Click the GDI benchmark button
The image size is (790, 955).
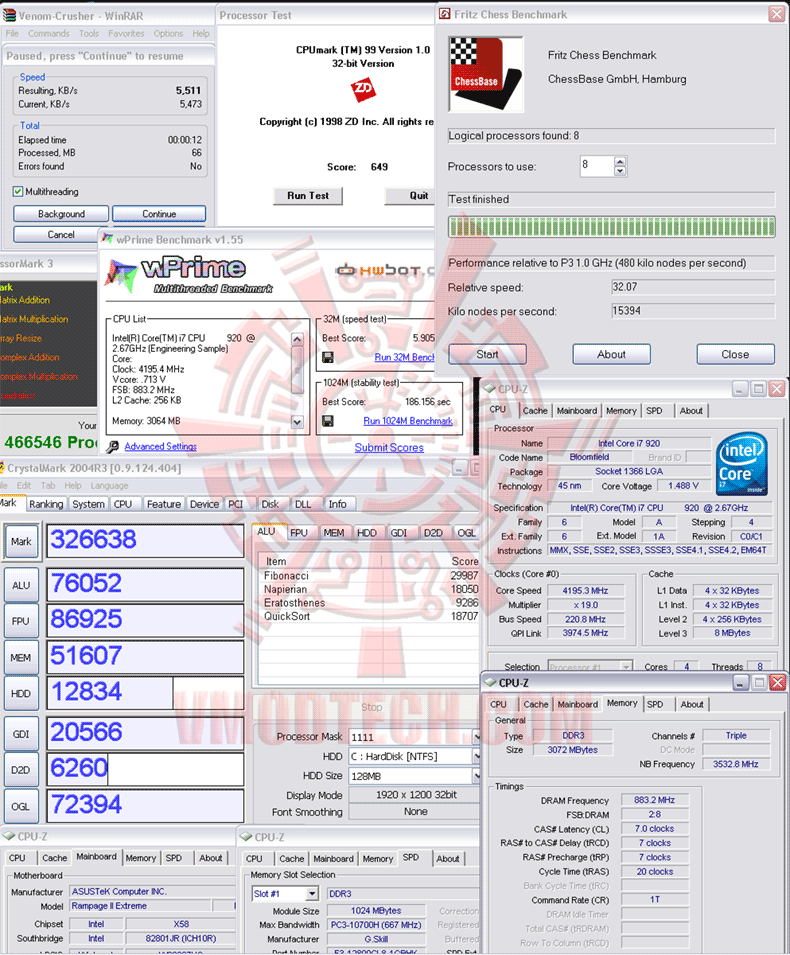coord(21,734)
